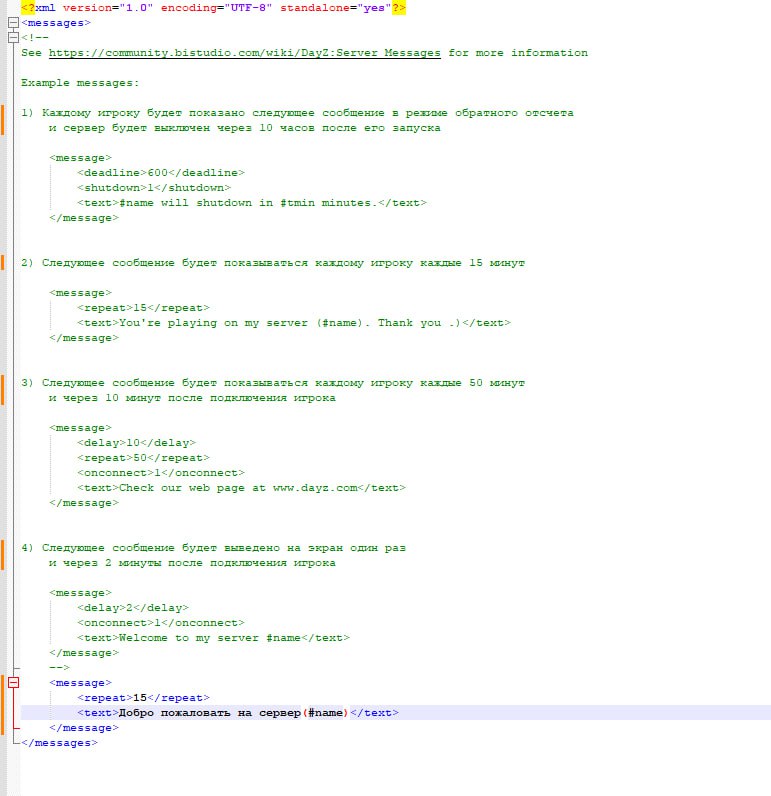The height and width of the screenshot is (796, 771).
Task: Click the line starting '2) Следующее сообщение'
Action: click(273, 263)
